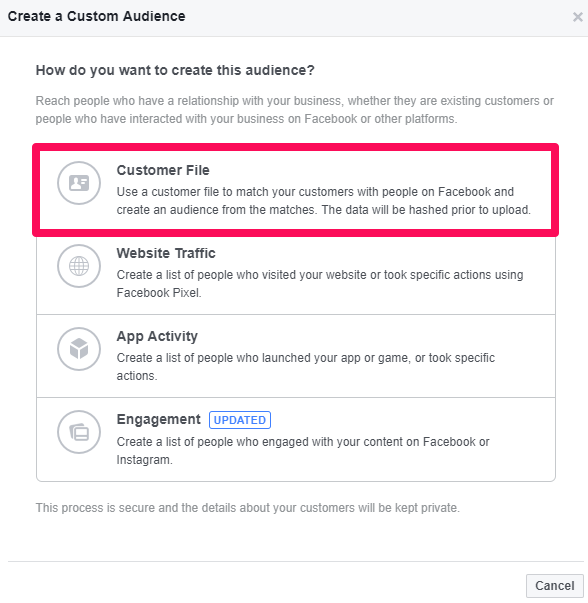The height and width of the screenshot is (603, 588).
Task: Click the Customer File contact card icon
Action: pyautogui.click(x=79, y=183)
